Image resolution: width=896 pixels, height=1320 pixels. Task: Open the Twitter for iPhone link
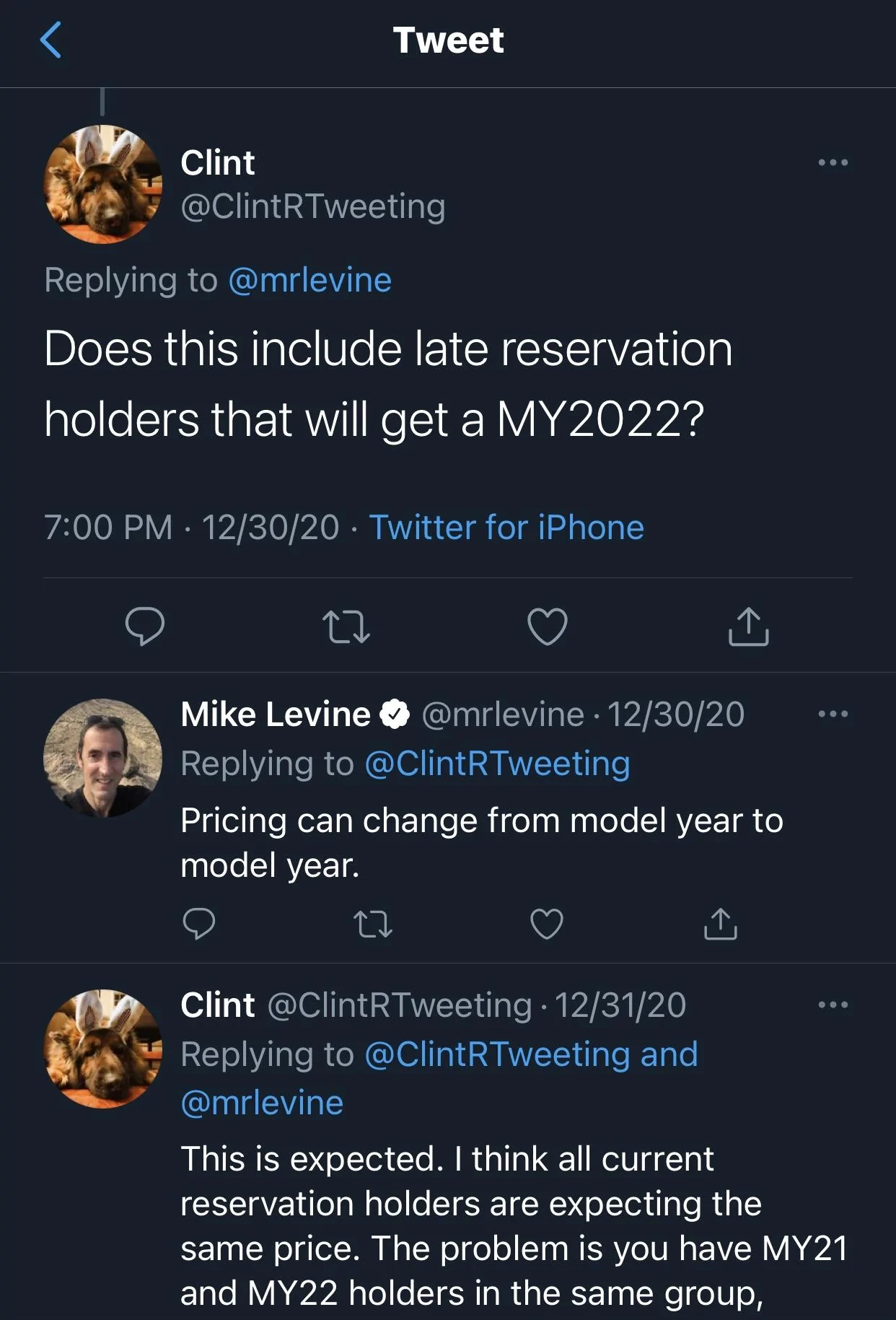(x=506, y=527)
